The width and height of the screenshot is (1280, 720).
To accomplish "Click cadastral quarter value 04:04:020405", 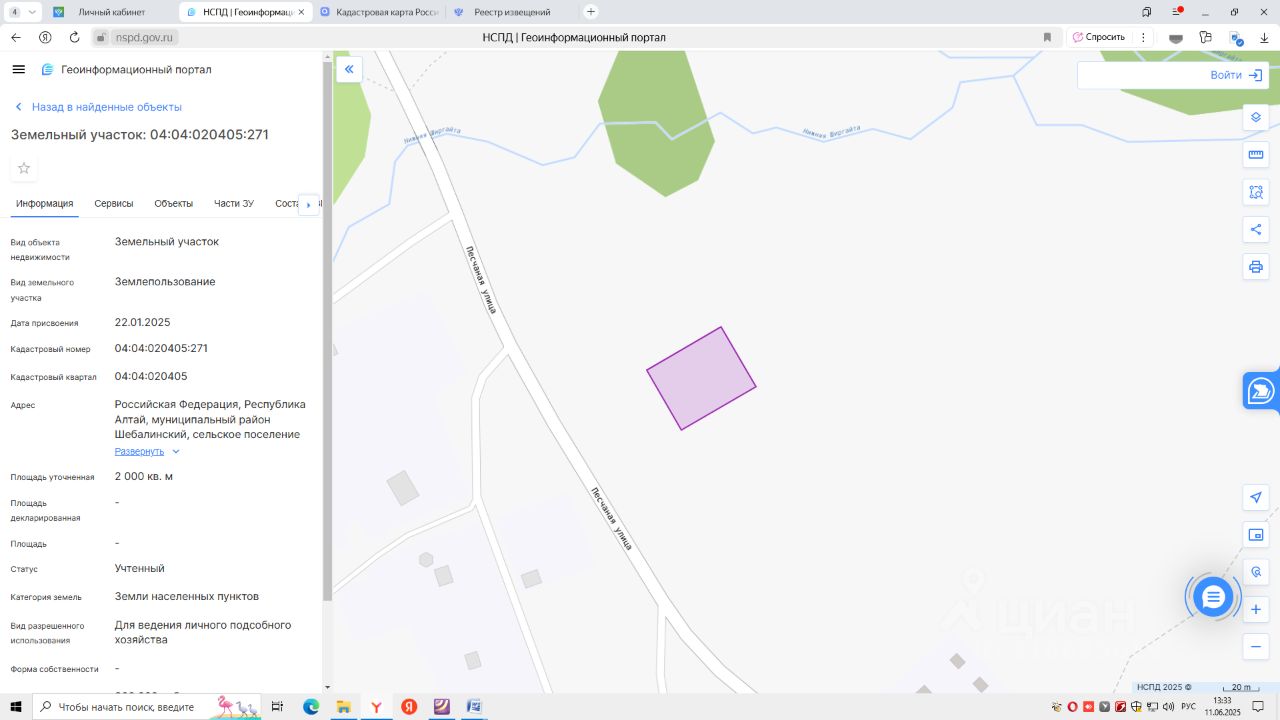I will 151,377.
